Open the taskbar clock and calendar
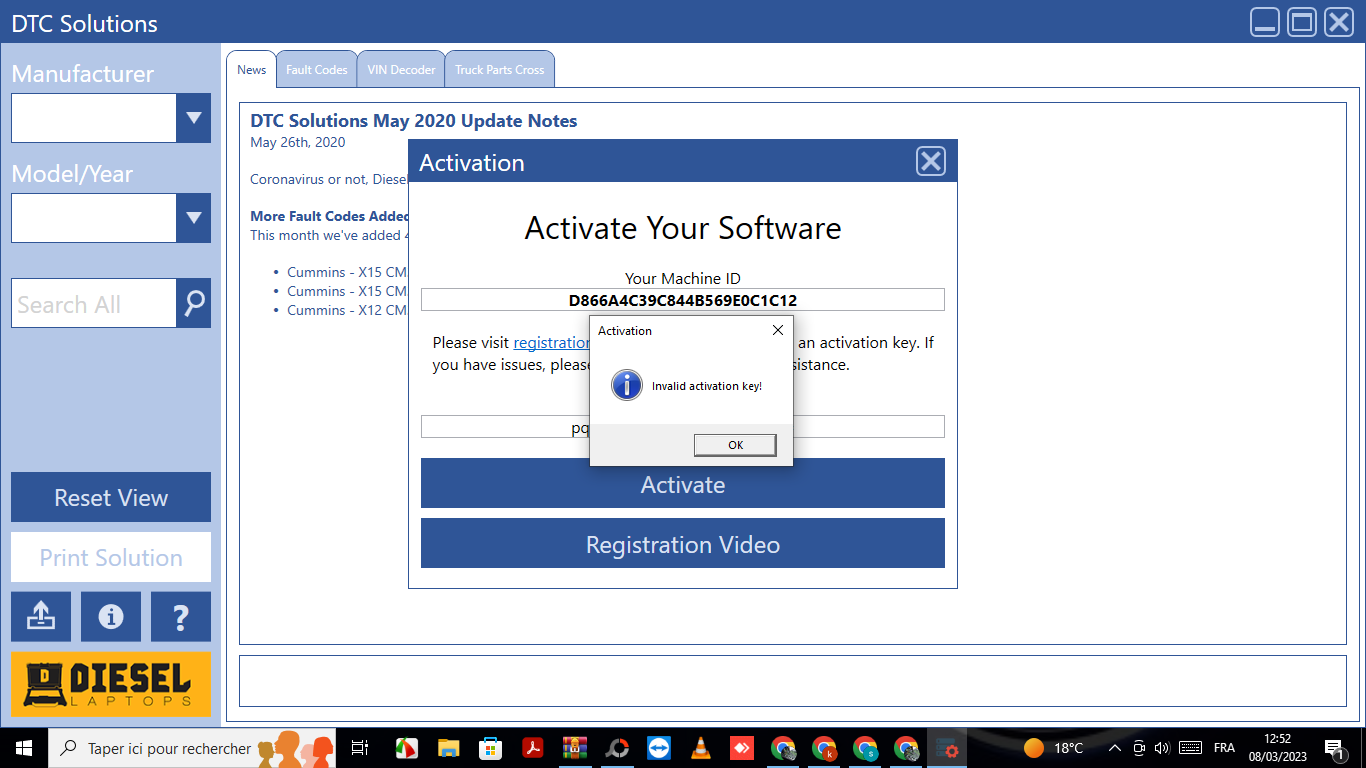The width and height of the screenshot is (1366, 768). [x=1276, y=748]
